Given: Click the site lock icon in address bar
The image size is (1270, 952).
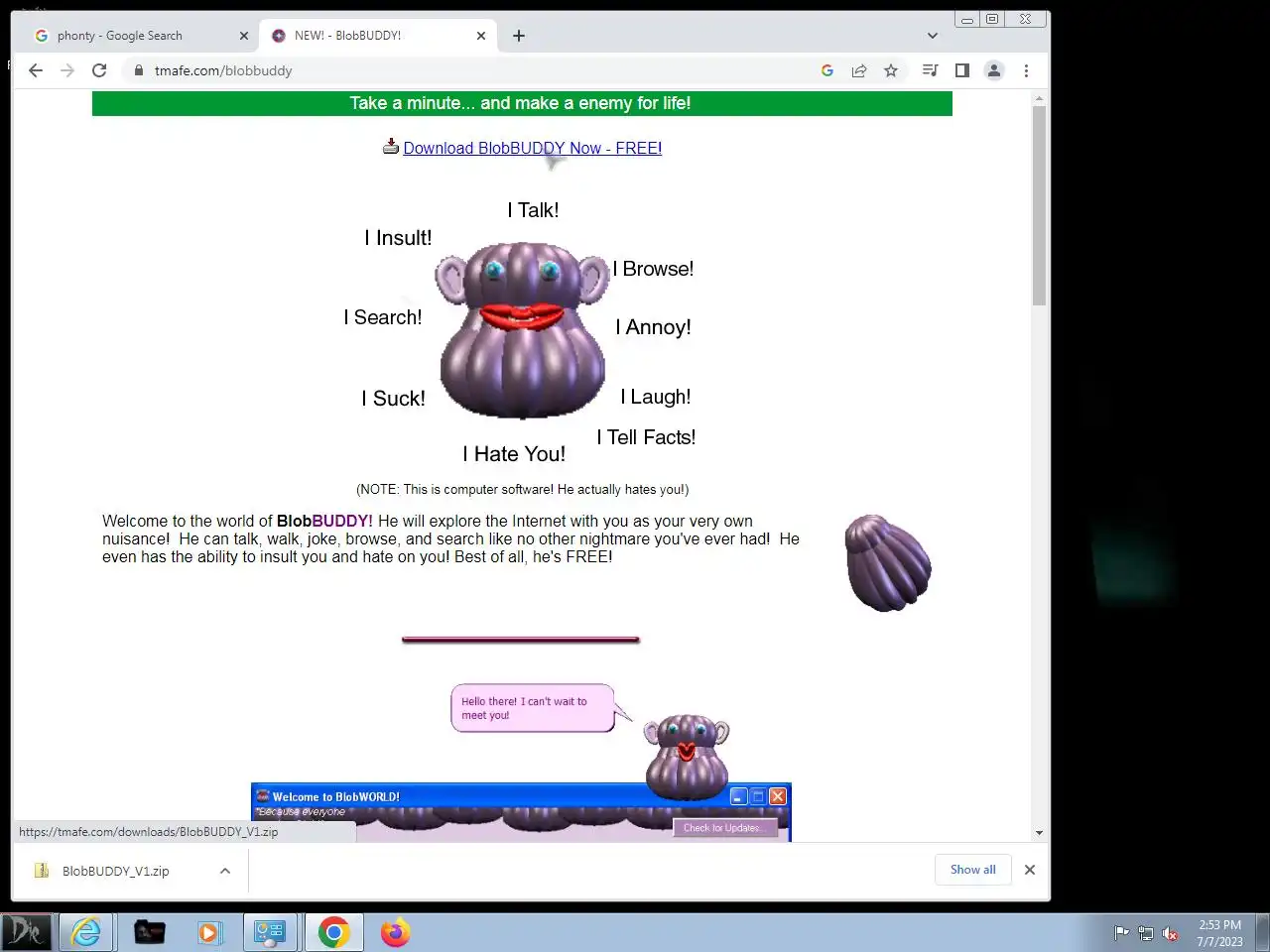Looking at the screenshot, I should click(138, 70).
